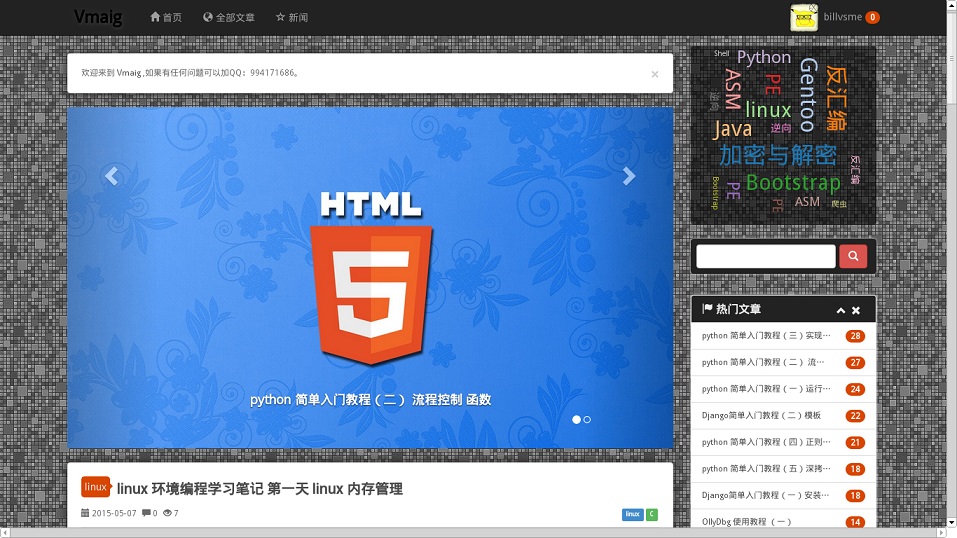Open Django简单入门教程(二)模板 article

[761, 415]
